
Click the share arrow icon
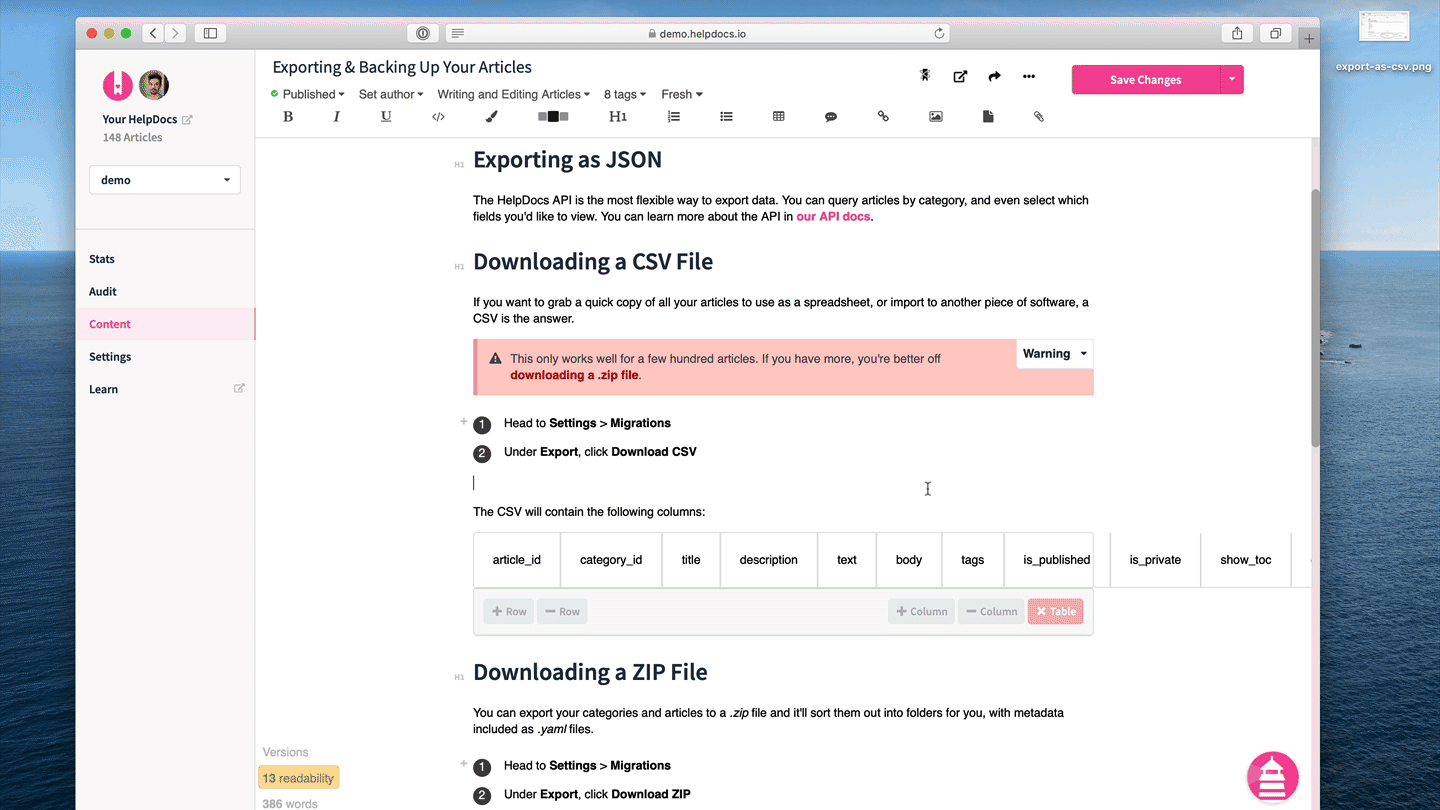tap(994, 76)
